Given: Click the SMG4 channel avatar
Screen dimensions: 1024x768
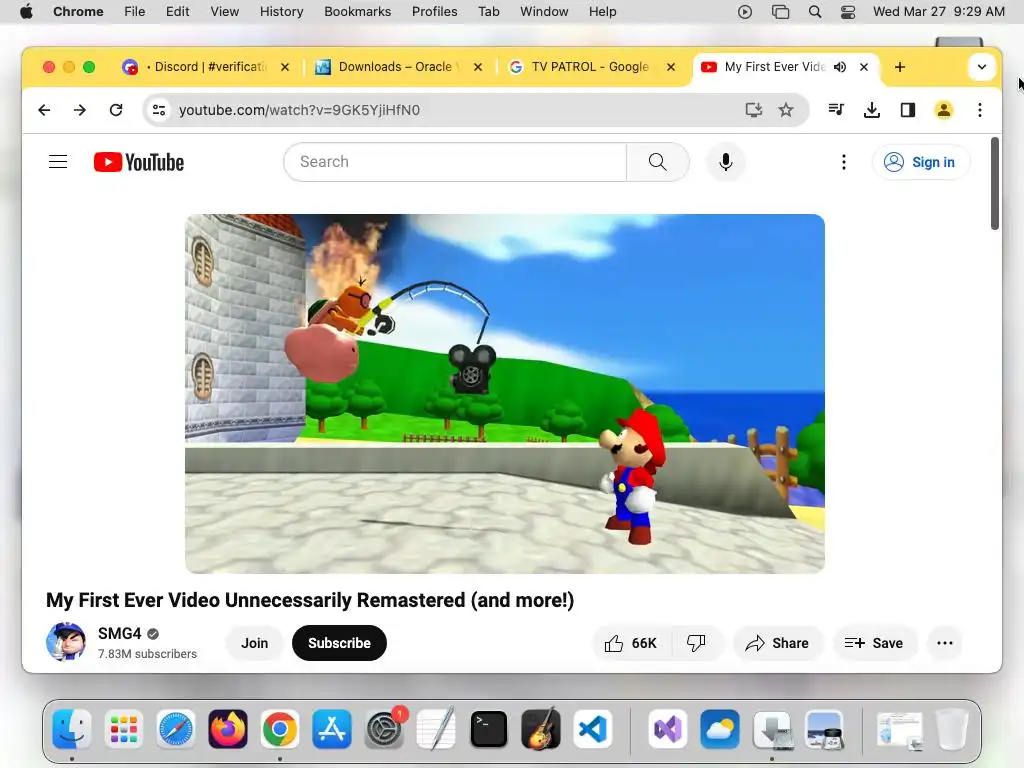Looking at the screenshot, I should (66, 642).
